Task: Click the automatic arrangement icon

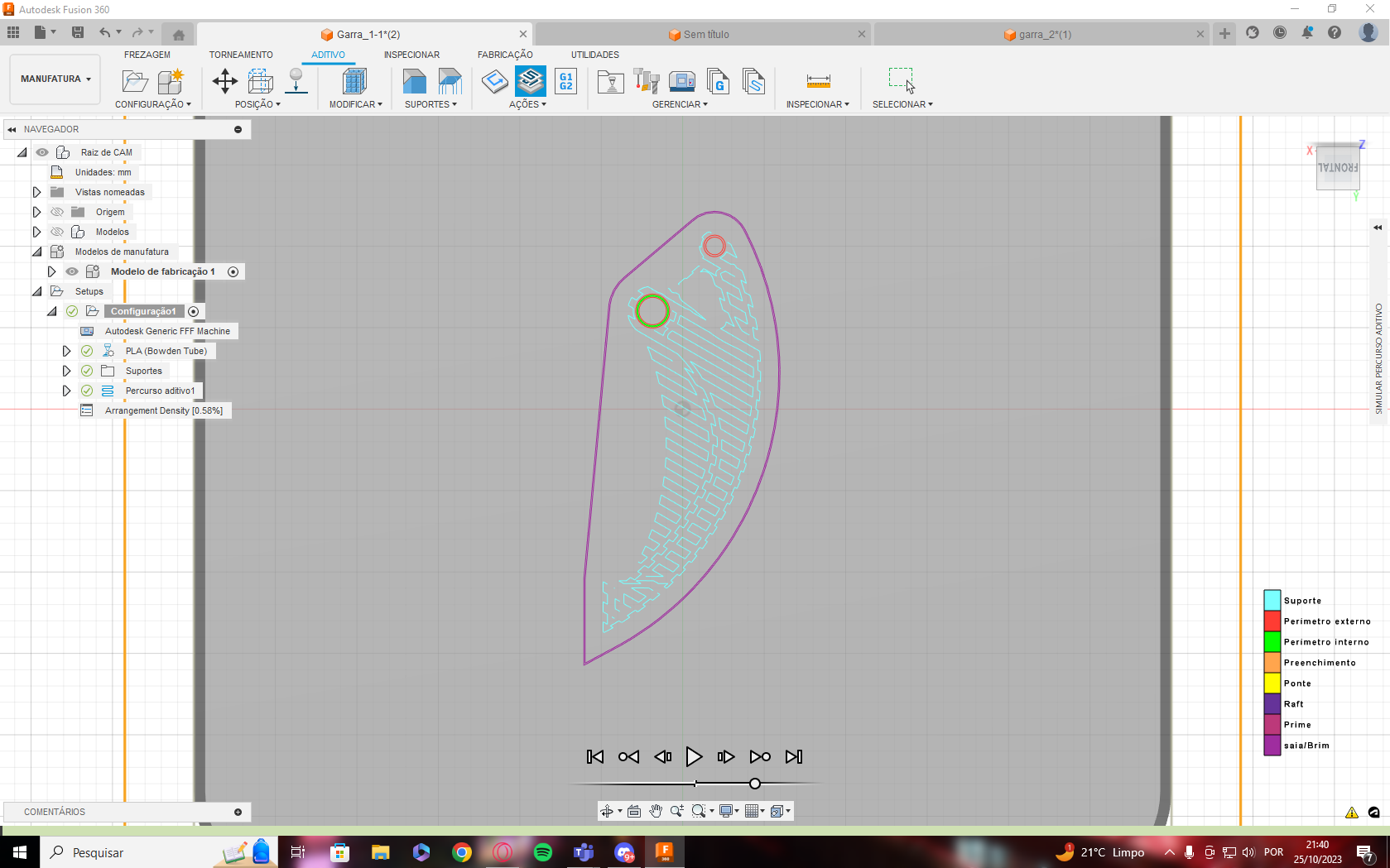Action: pos(260,81)
